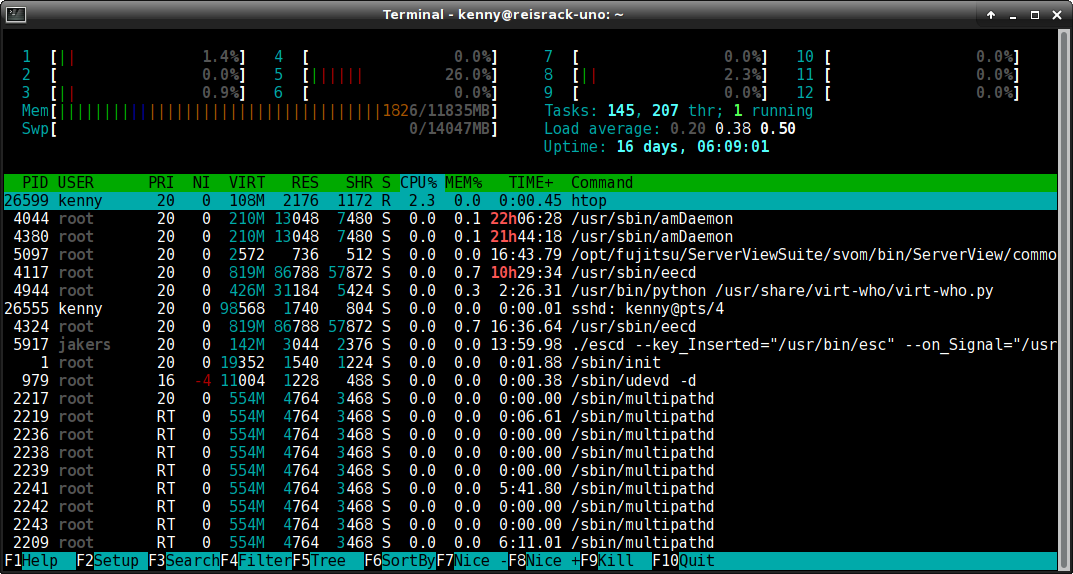Select the htop process row PID 26599
This screenshot has width=1073, height=574.
click(x=530, y=201)
